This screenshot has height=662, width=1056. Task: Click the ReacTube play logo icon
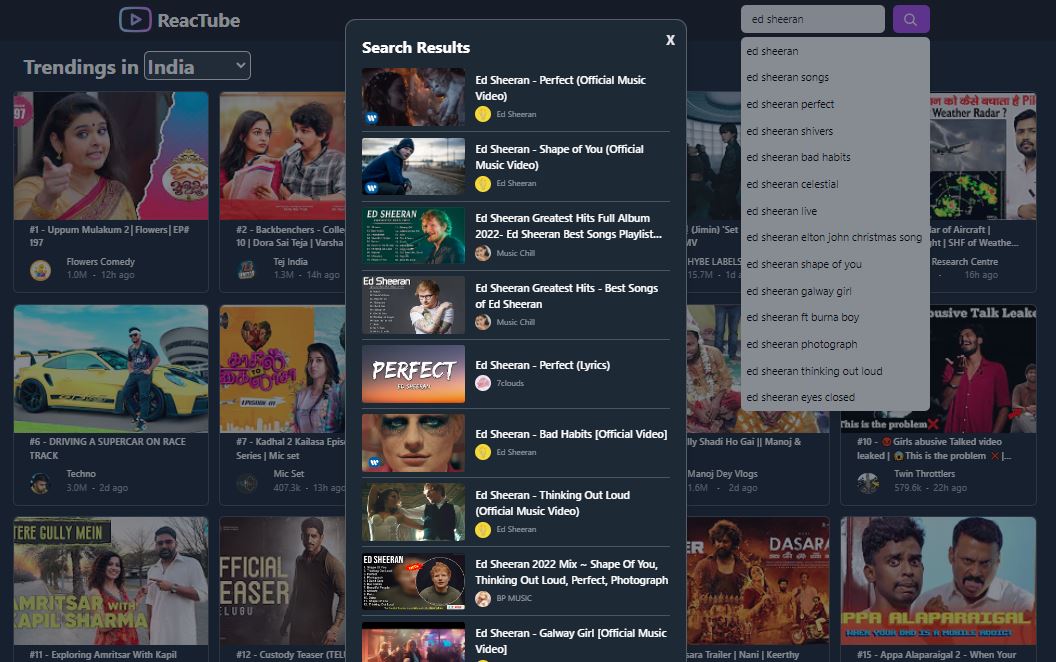[135, 20]
